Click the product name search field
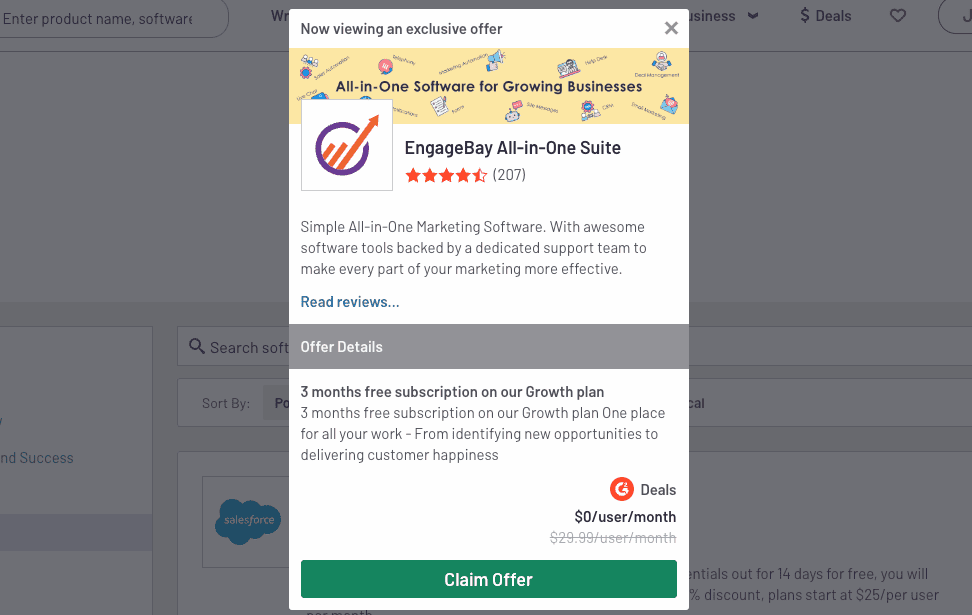The width and height of the screenshot is (972, 615). tap(112, 19)
